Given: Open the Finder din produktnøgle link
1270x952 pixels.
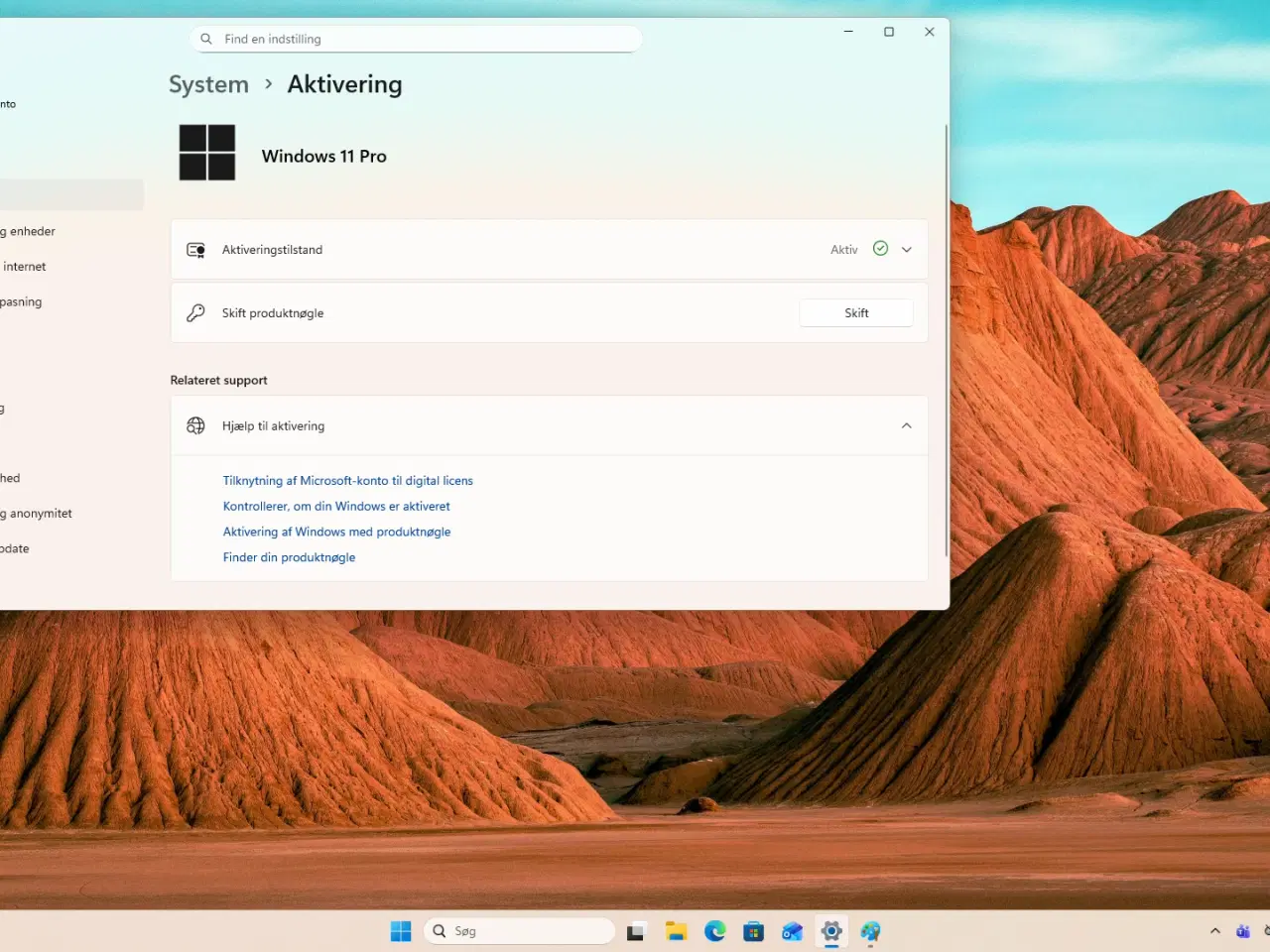Looking at the screenshot, I should tap(289, 557).
